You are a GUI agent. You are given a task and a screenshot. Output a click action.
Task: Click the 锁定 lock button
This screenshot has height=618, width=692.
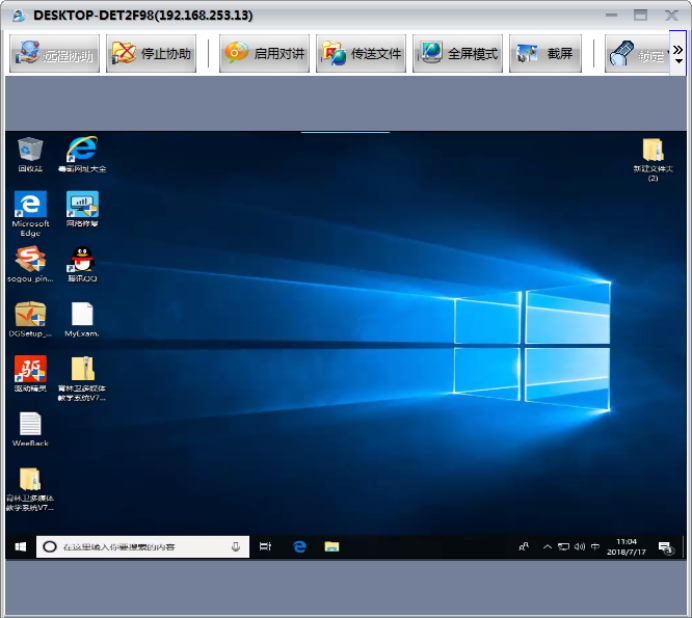pos(637,53)
